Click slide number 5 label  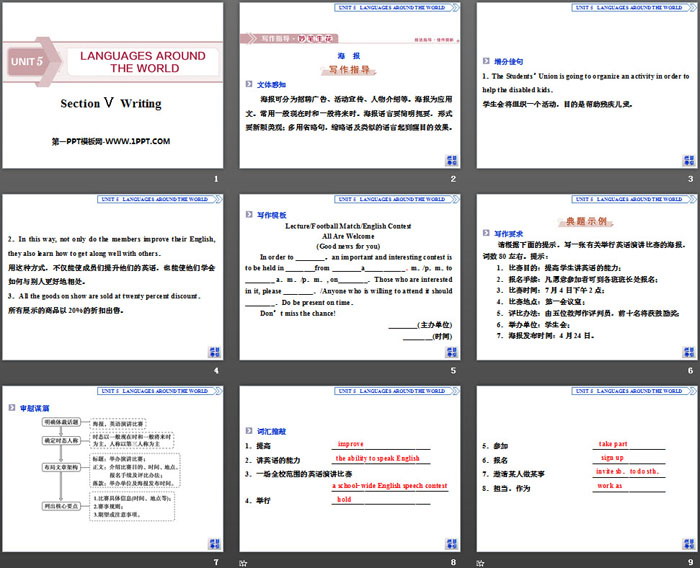click(x=453, y=371)
